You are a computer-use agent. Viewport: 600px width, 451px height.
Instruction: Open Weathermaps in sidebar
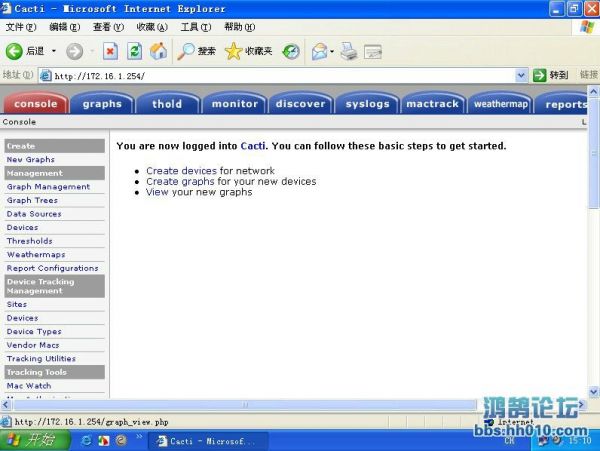click(36, 255)
